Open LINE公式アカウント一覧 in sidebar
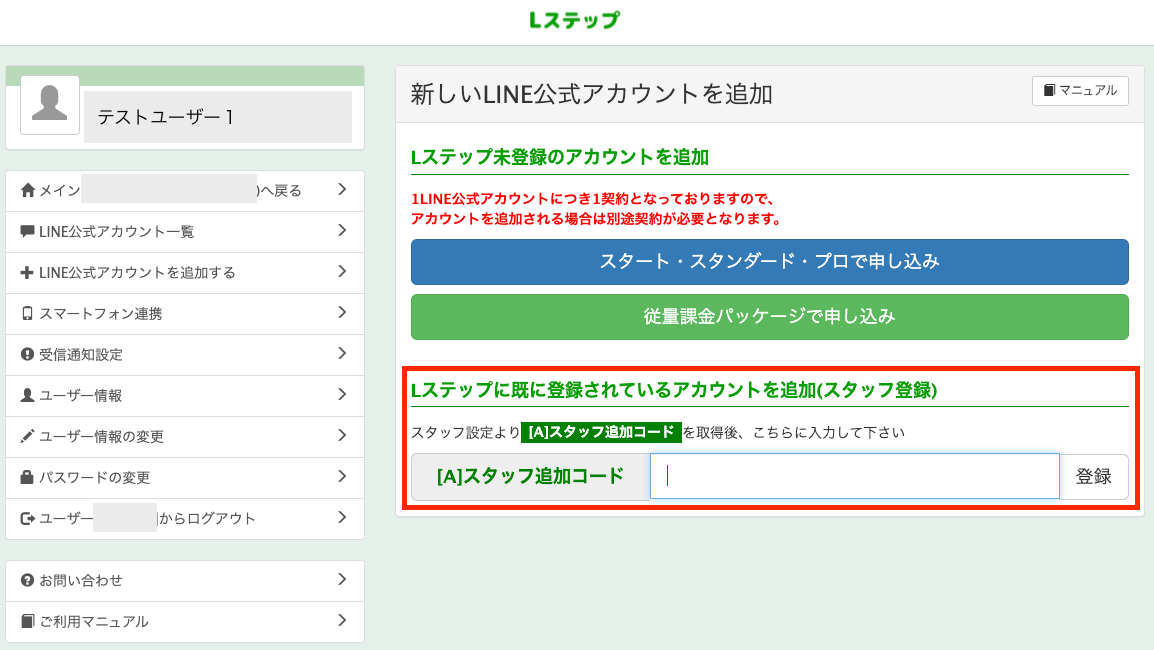 click(x=185, y=232)
